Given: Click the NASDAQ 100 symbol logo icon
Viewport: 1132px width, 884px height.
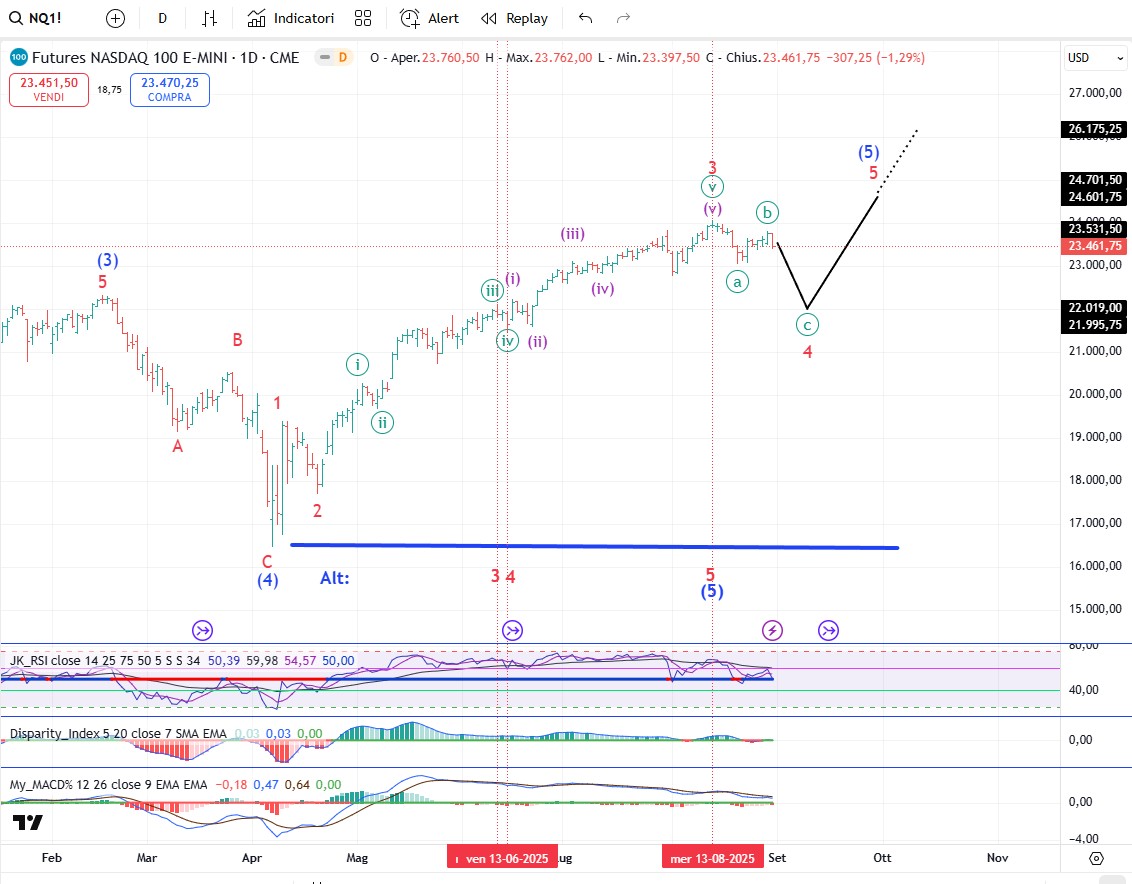Looking at the screenshot, I should coord(19,57).
